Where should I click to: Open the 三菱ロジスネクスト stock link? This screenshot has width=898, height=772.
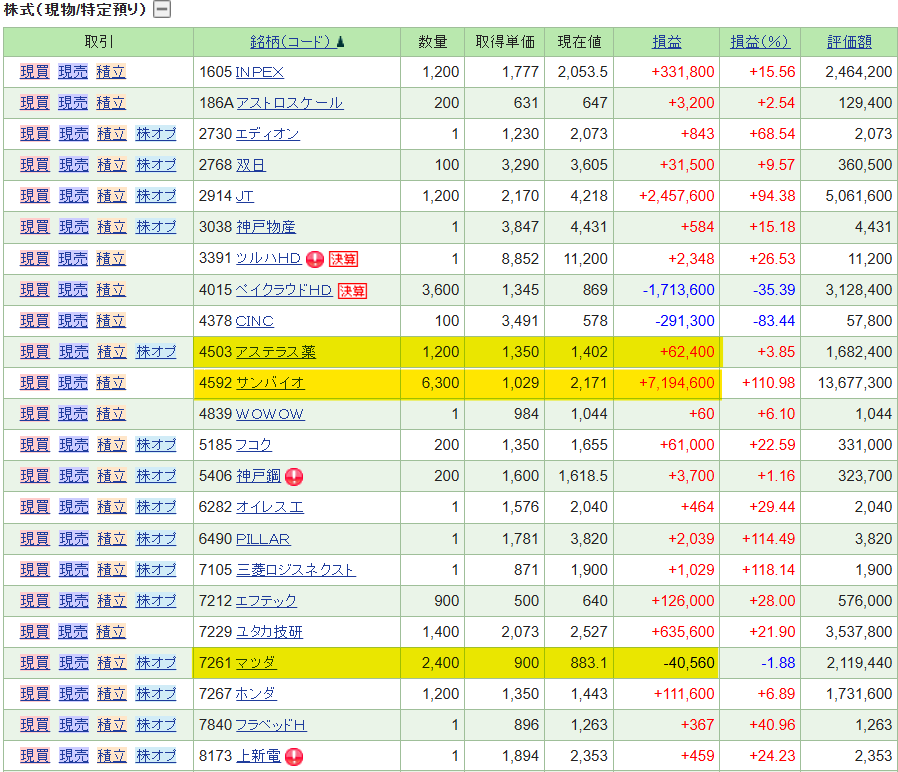pyautogui.click(x=296, y=570)
